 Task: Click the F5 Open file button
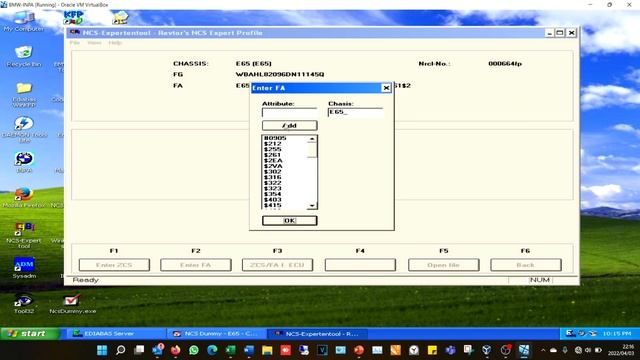tap(444, 265)
